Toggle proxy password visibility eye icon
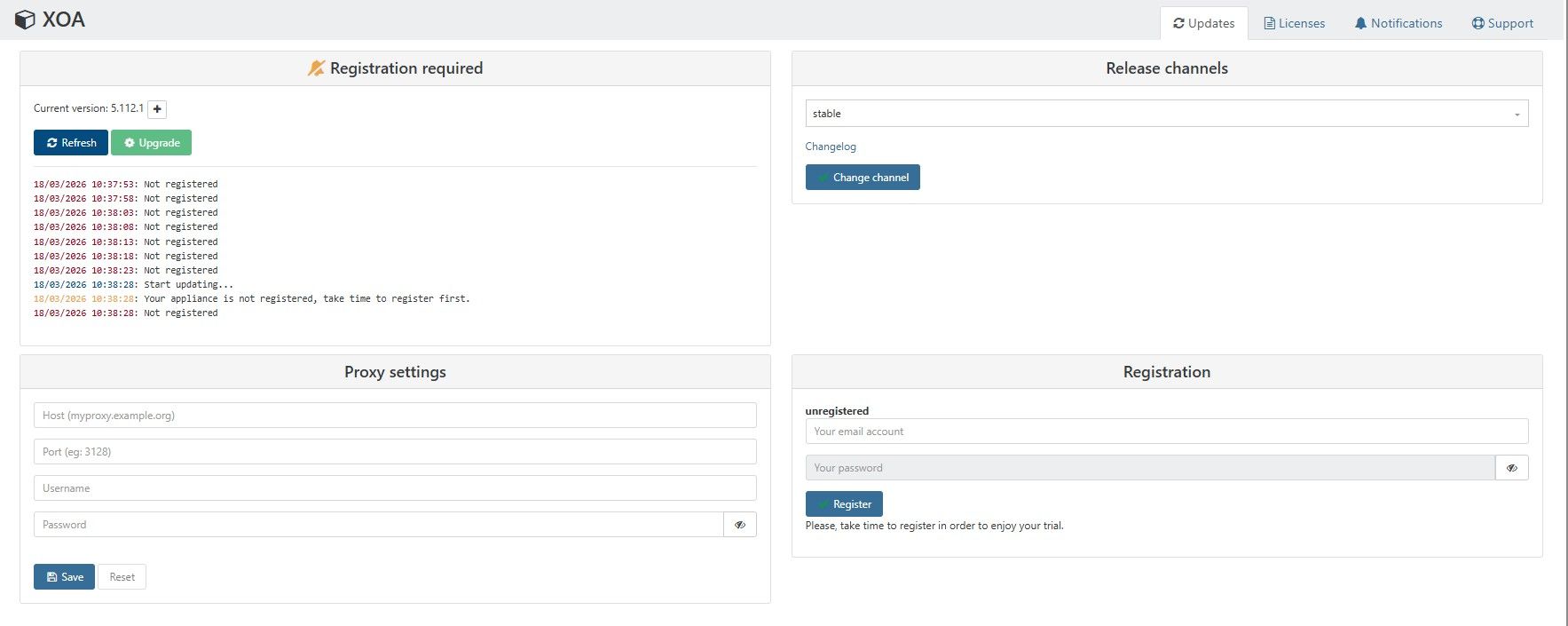Screen dimensions: 1568x626 tap(740, 525)
